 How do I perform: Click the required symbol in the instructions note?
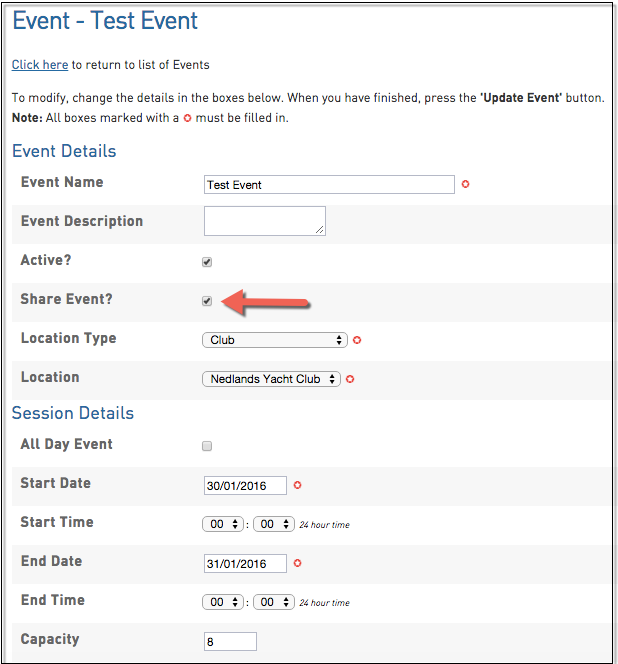(x=187, y=118)
